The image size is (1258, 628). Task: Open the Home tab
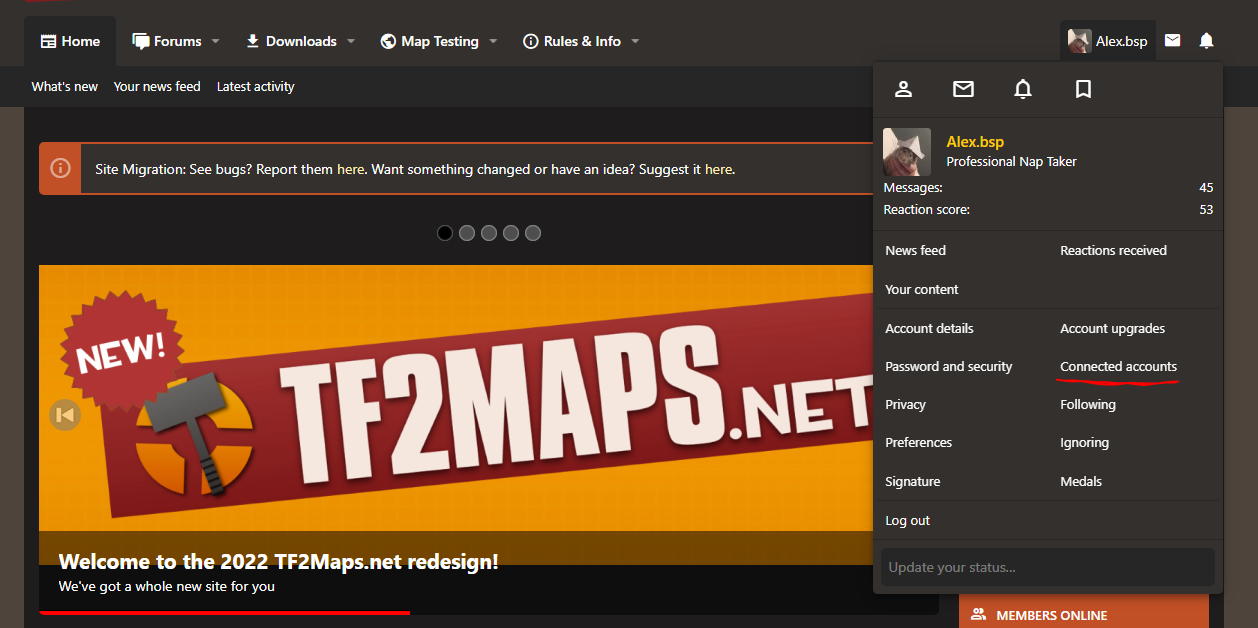70,41
